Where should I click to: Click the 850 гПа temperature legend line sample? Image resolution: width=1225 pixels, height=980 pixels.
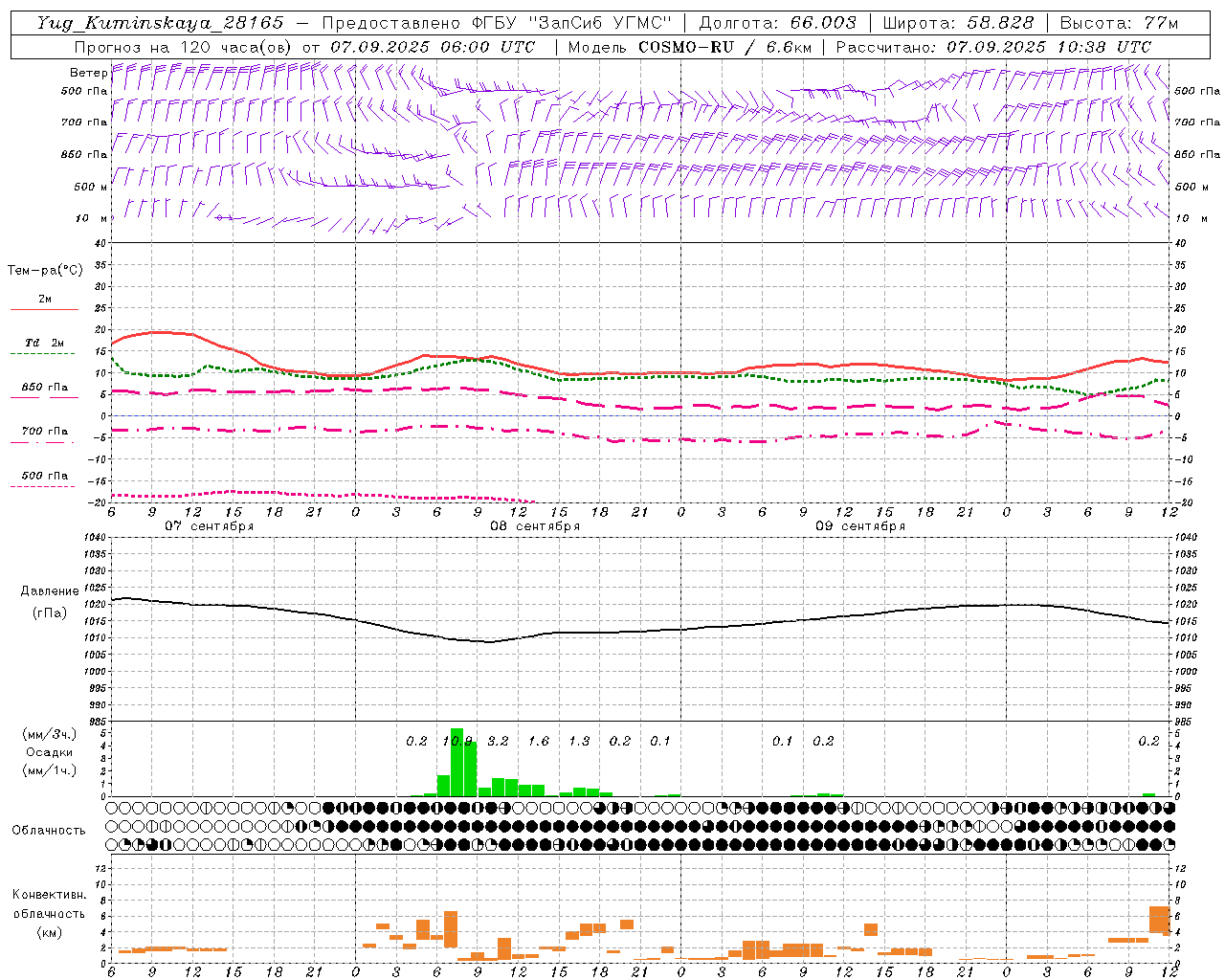pyautogui.click(x=44, y=397)
